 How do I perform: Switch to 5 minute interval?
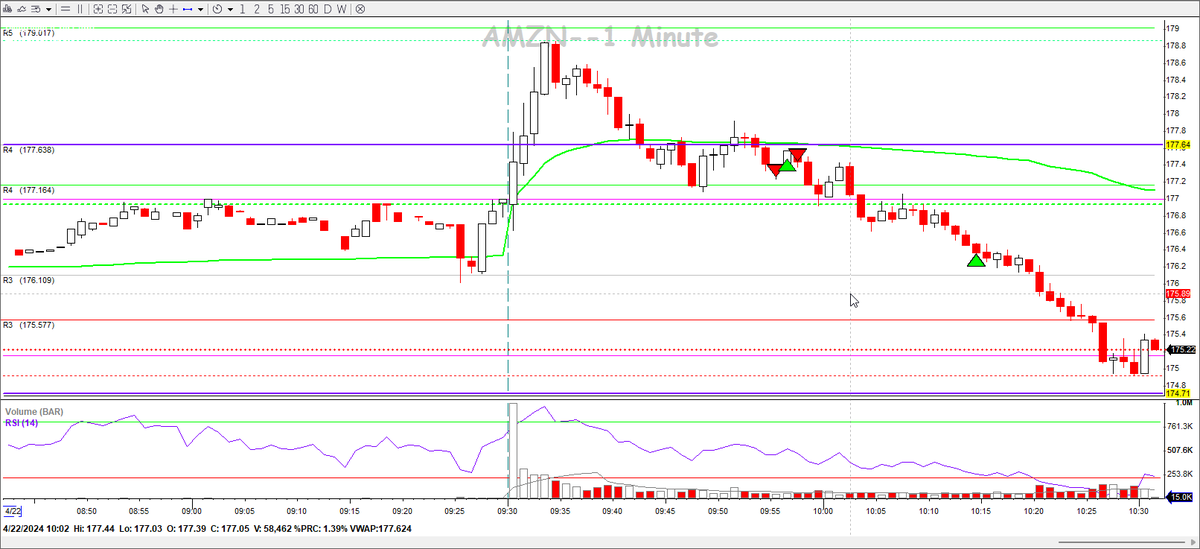270,9
